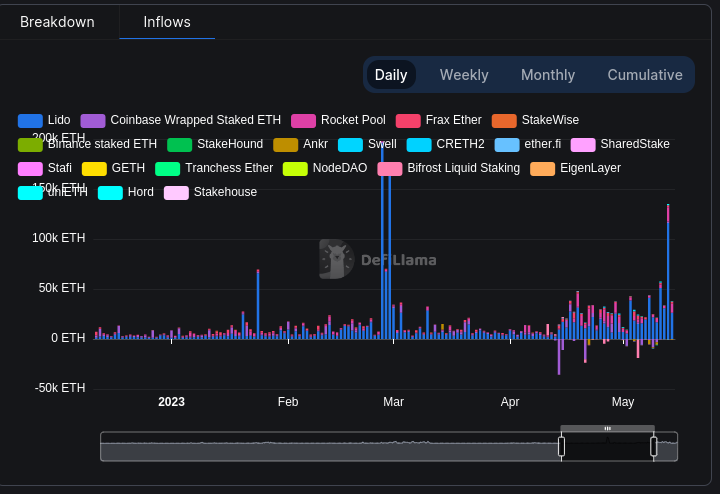Toggle Stakehouse legend swatch
The height and width of the screenshot is (494, 720).
pyautogui.click(x=176, y=193)
